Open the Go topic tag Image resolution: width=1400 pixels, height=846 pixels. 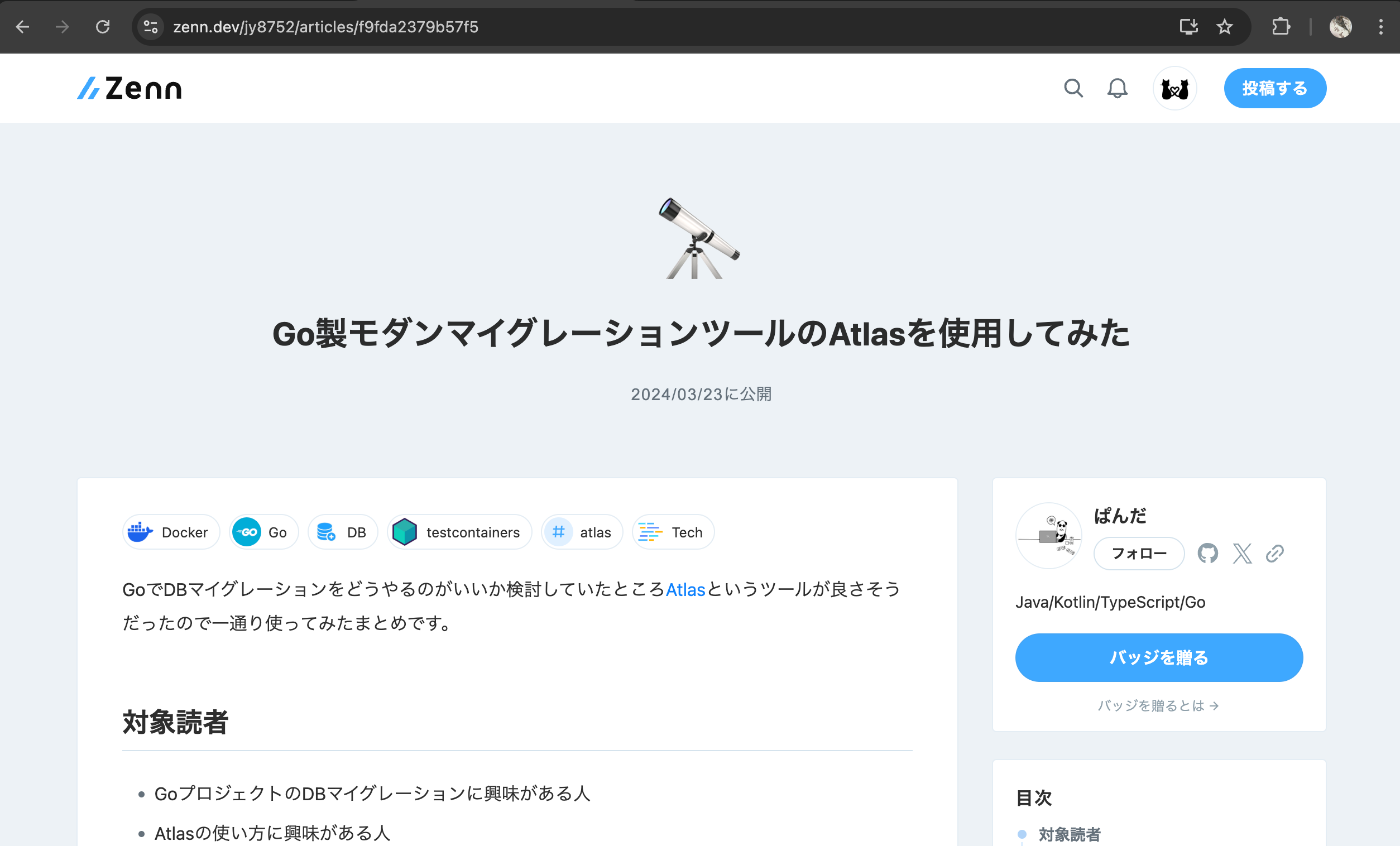(264, 532)
